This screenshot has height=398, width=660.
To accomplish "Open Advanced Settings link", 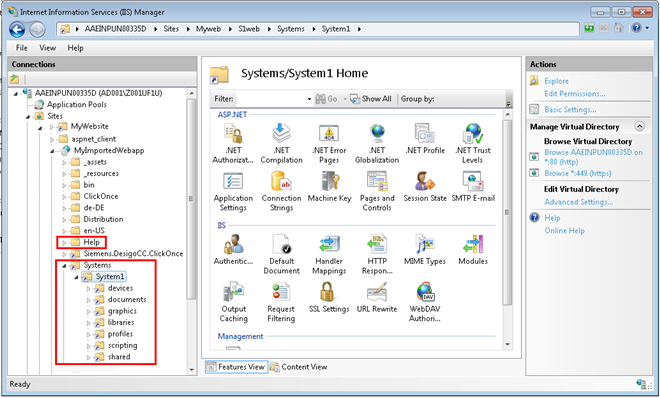I will click(578, 202).
